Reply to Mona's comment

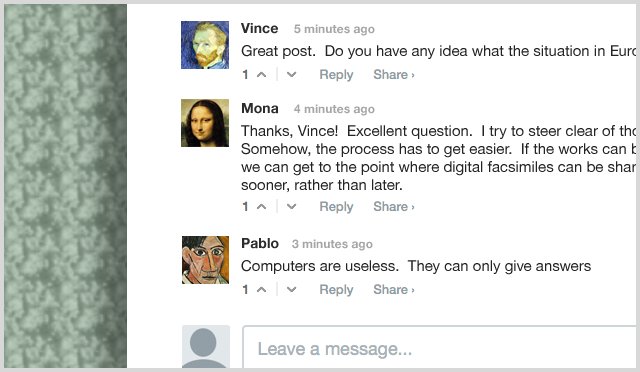(x=336, y=207)
